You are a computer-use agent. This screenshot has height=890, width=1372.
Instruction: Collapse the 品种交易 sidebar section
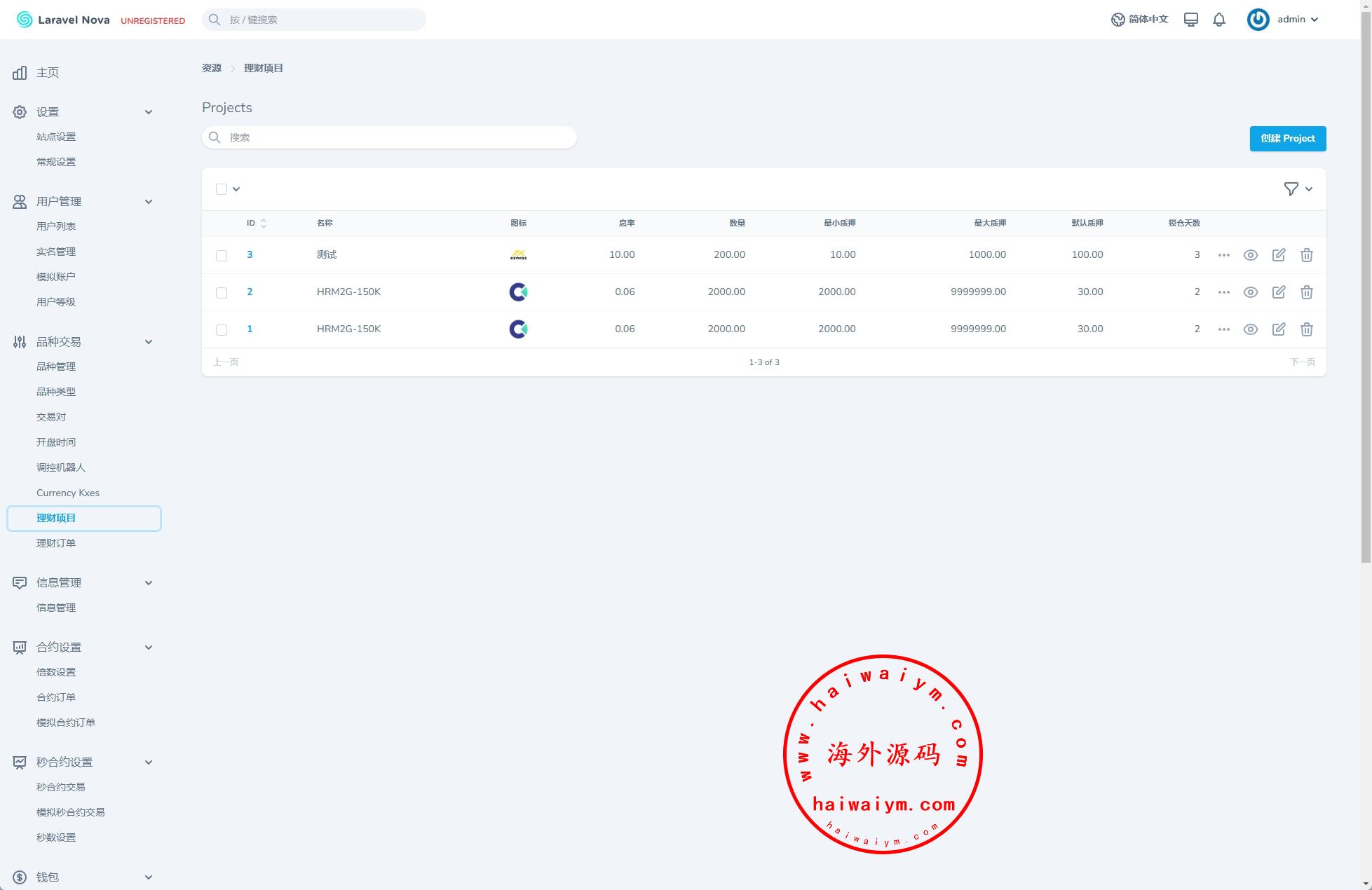[148, 342]
